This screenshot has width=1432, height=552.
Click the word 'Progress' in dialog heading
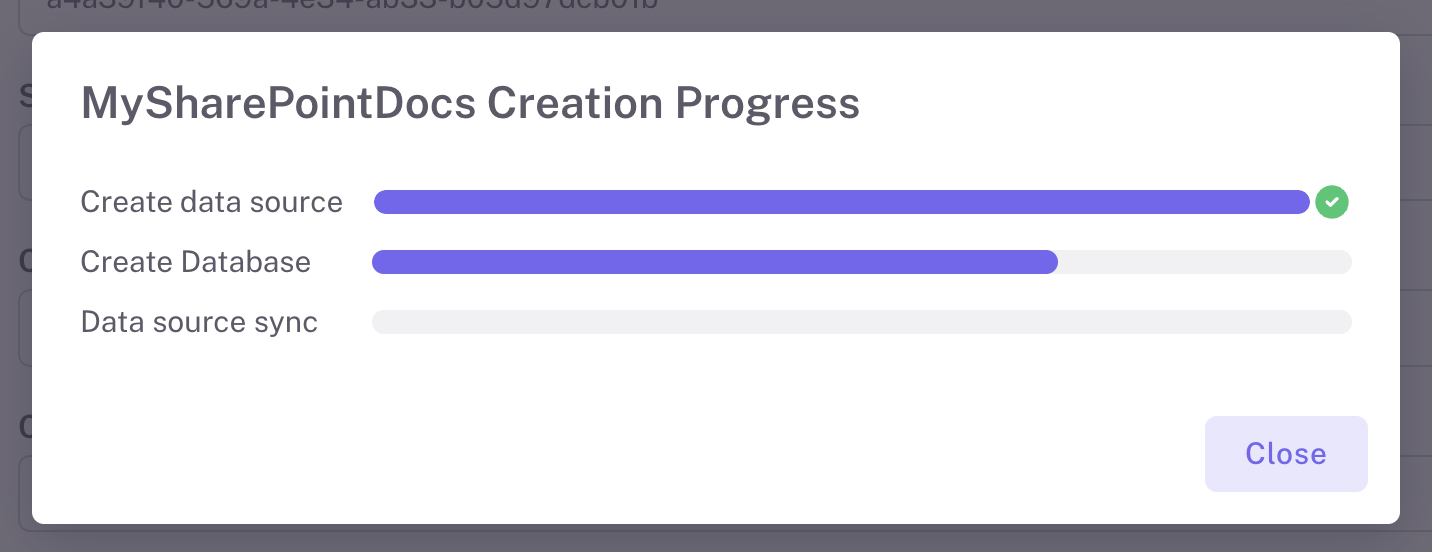point(767,104)
